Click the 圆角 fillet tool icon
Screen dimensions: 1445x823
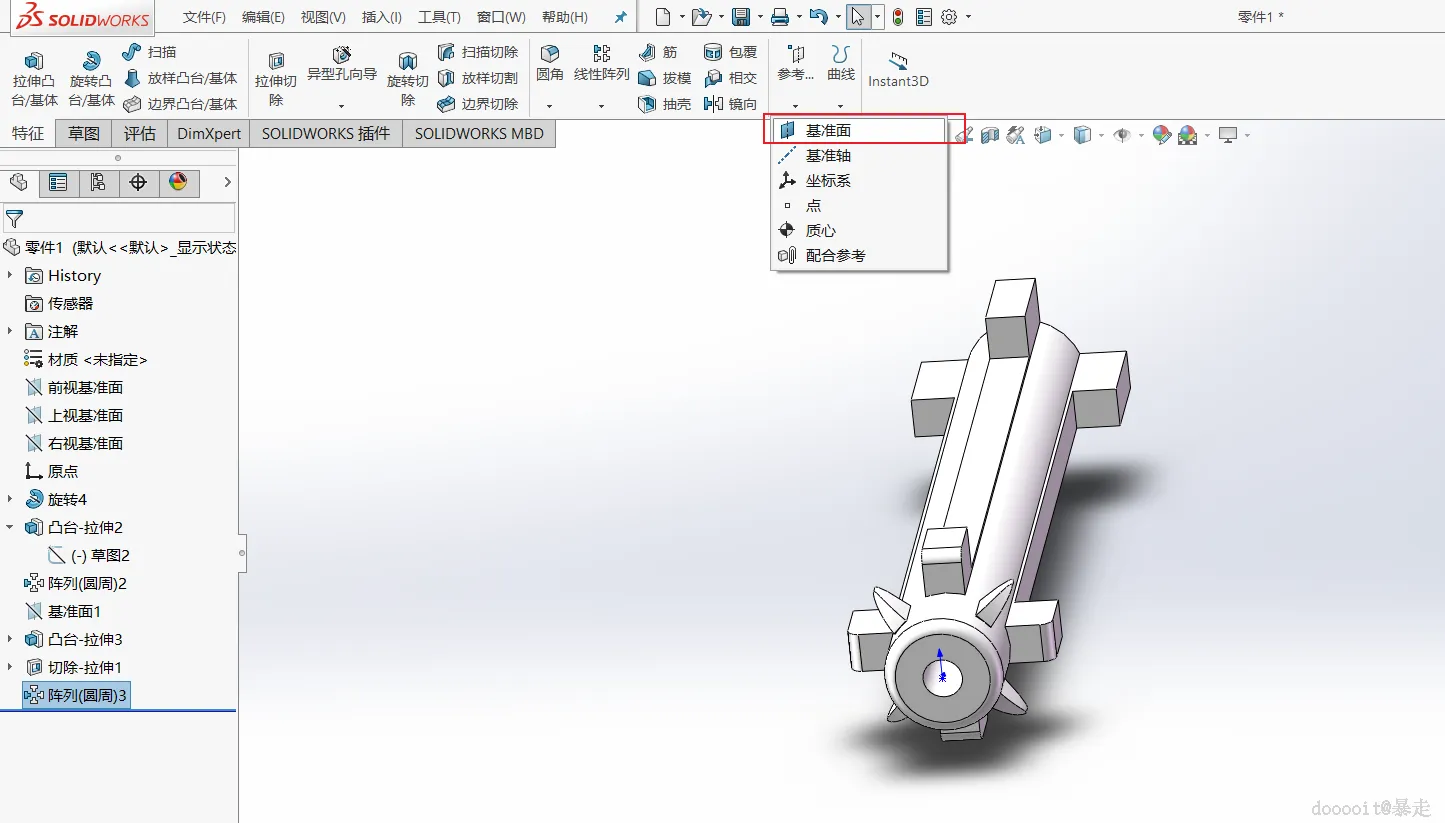click(549, 62)
